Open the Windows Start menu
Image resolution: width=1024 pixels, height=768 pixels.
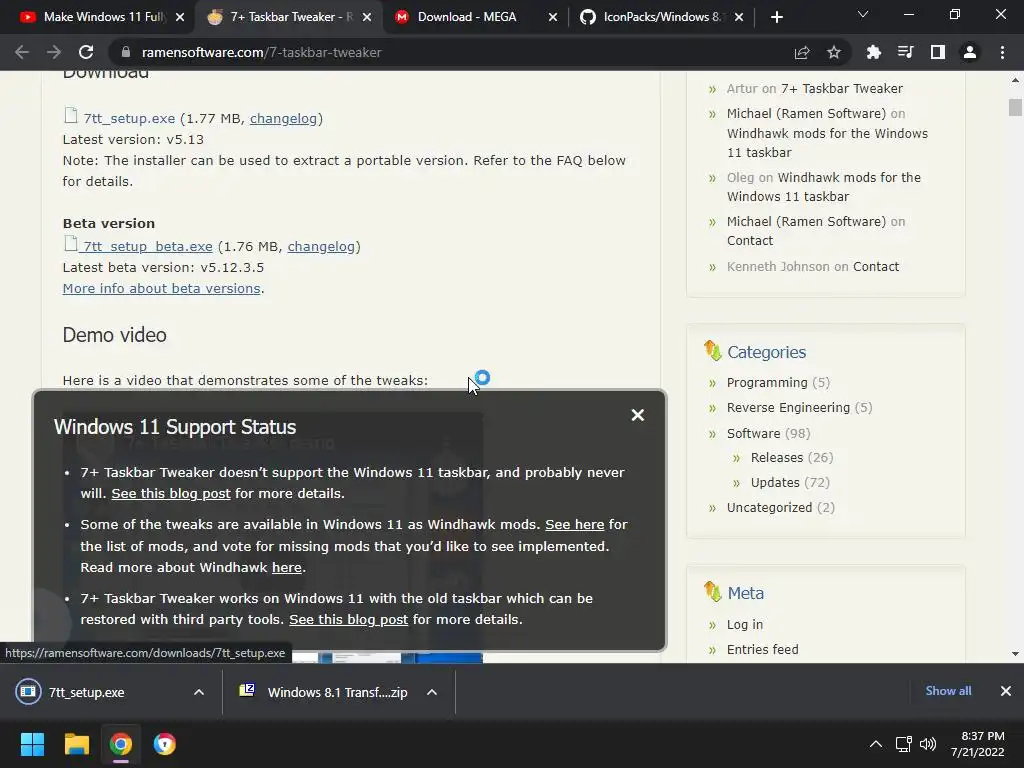tap(32, 744)
